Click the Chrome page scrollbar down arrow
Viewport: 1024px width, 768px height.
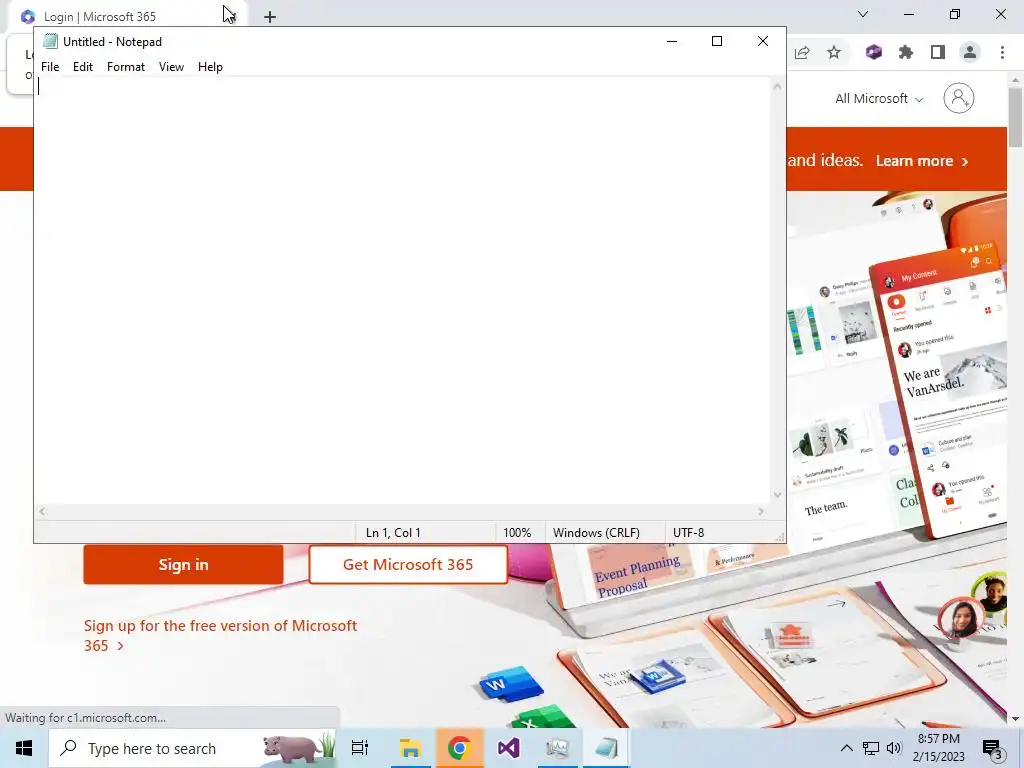pyautogui.click(x=1016, y=719)
